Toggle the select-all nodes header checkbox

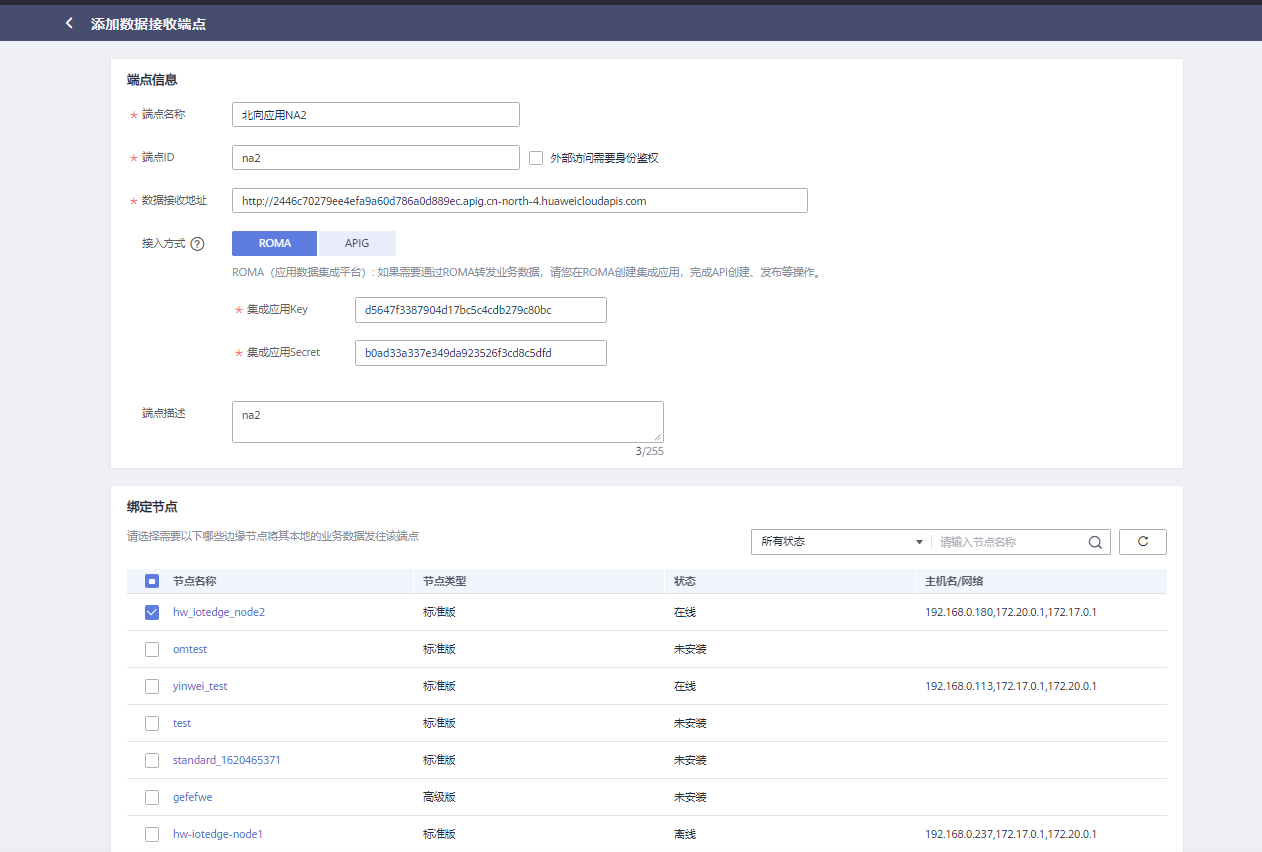click(152, 581)
